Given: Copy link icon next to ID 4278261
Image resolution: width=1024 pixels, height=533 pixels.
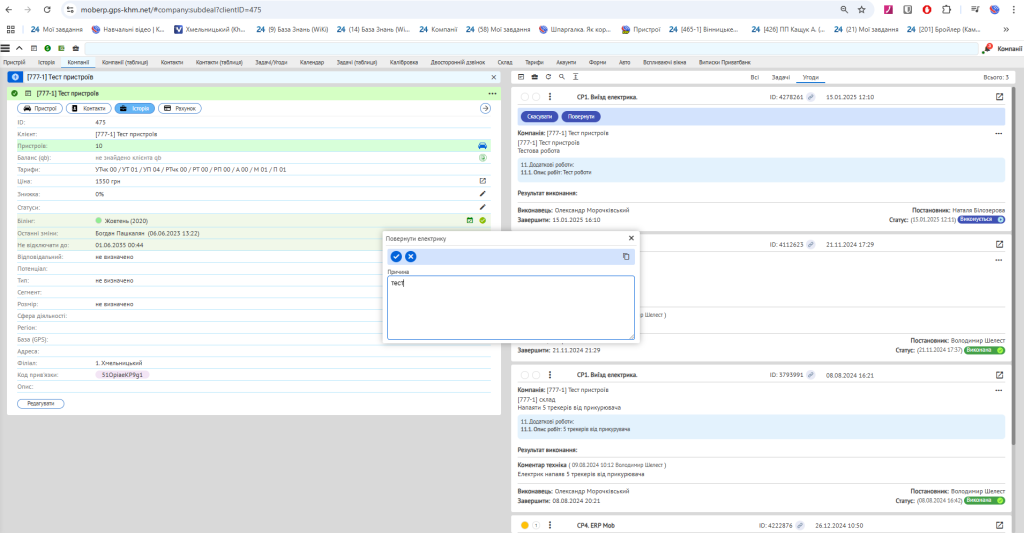Looking at the screenshot, I should pyautogui.click(x=810, y=97).
